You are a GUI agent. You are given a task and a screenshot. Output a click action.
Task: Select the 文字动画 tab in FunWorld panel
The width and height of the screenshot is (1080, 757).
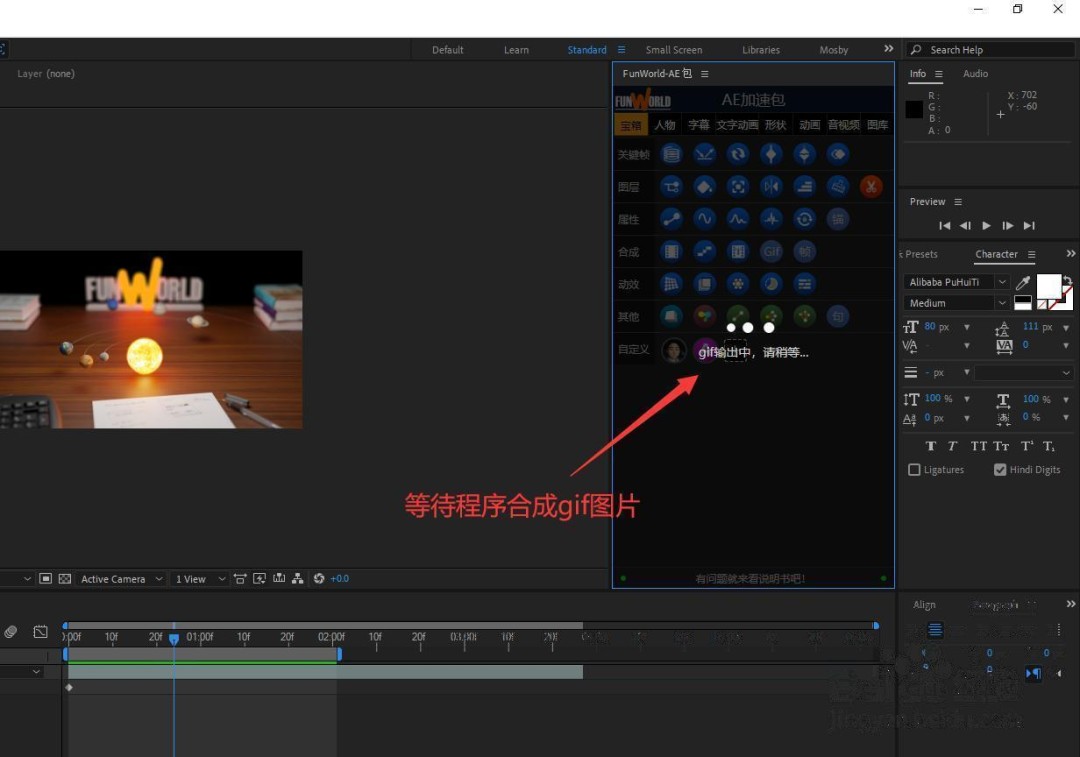click(737, 125)
